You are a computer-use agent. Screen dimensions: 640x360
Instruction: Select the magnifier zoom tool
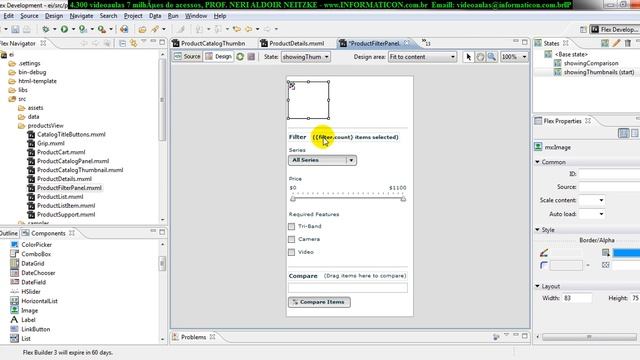pos(491,57)
